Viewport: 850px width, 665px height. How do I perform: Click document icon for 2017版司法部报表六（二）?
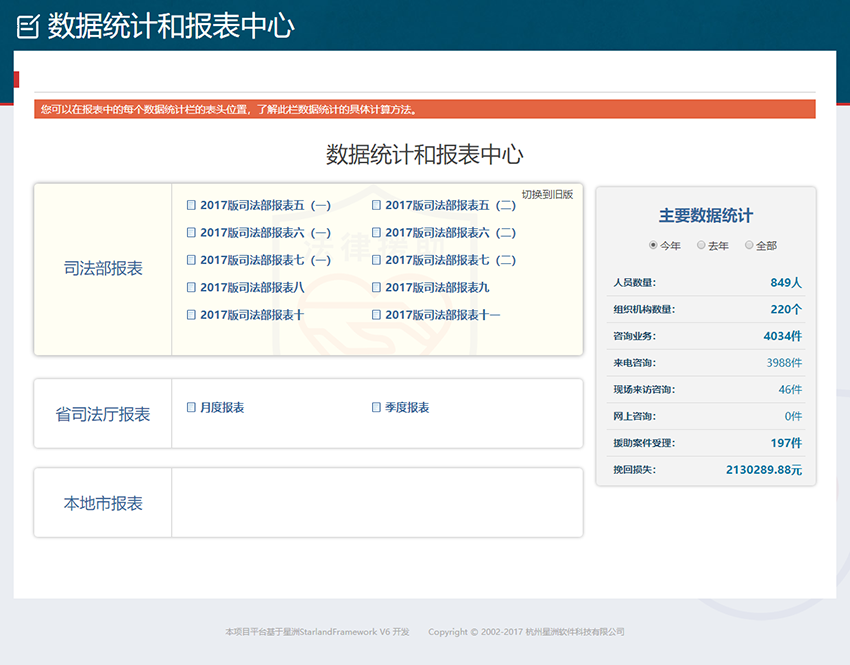click(376, 233)
